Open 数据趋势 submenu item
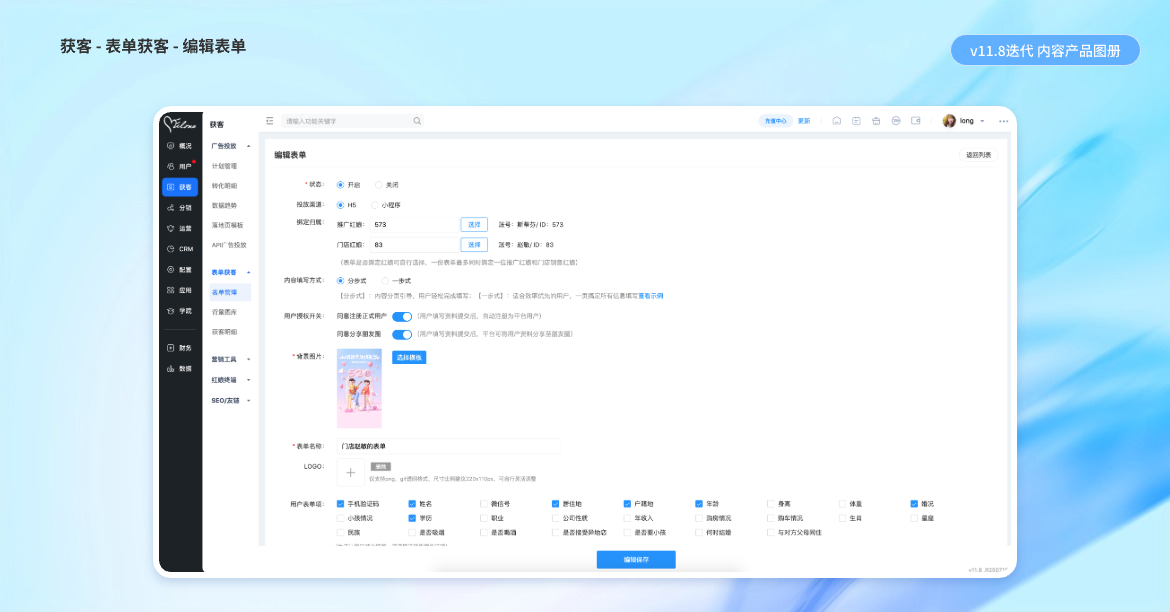Screen dimensions: 1170x612 tap(224, 205)
